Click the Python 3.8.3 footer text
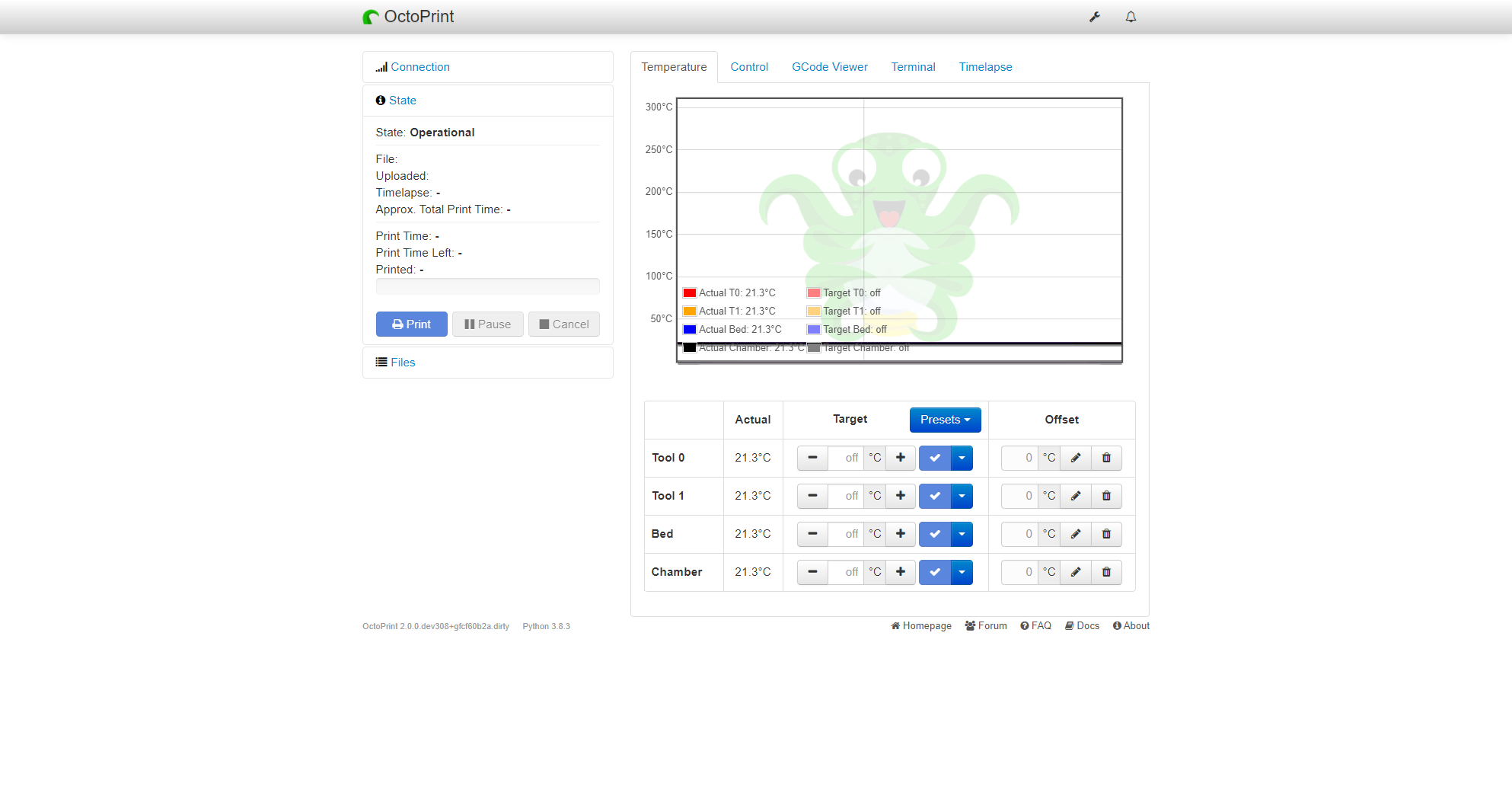The image size is (1512, 799). point(546,627)
